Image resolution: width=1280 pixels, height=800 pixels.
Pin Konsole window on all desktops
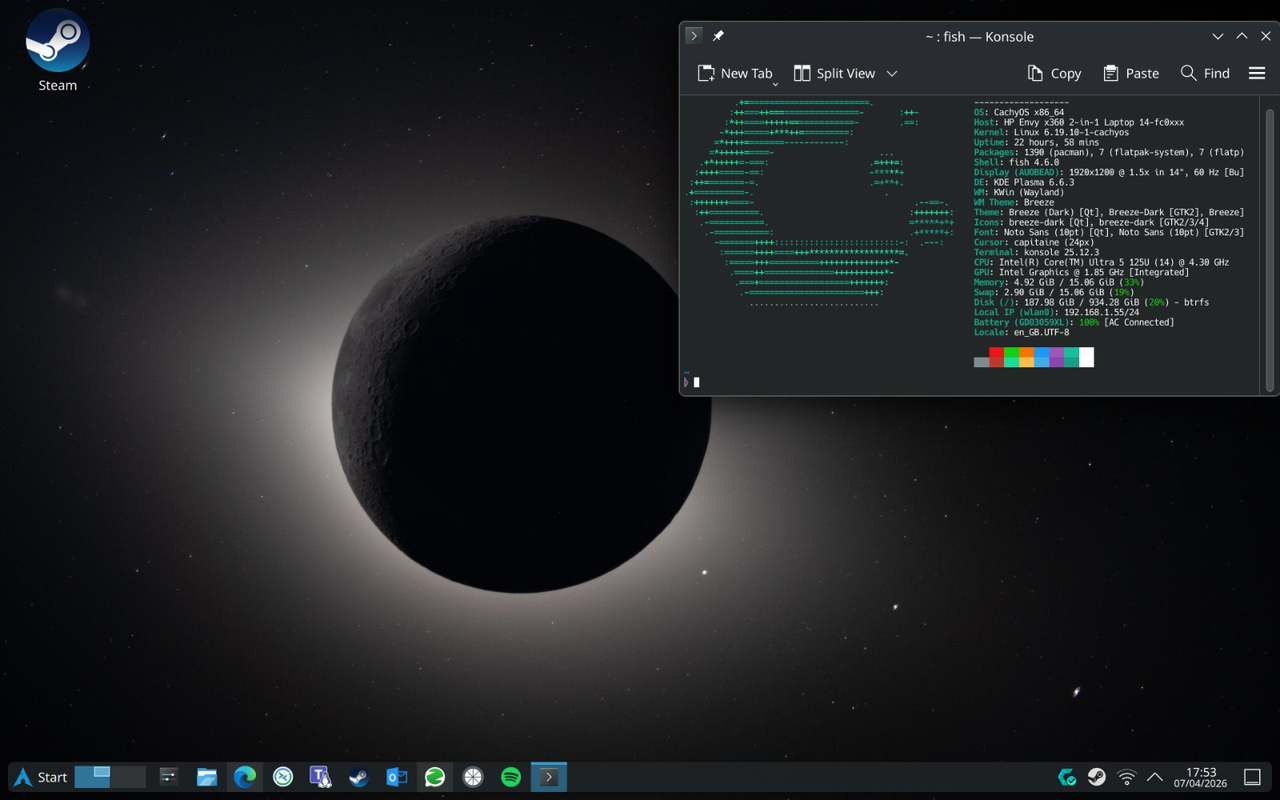point(718,36)
